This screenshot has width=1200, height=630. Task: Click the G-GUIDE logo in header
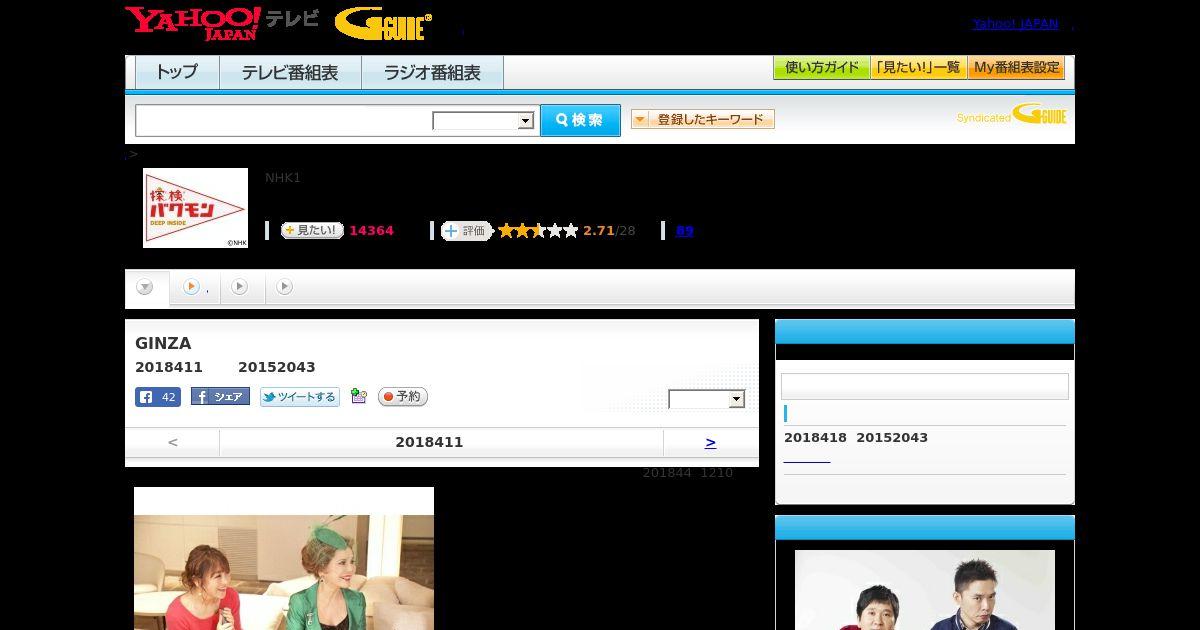click(384, 24)
